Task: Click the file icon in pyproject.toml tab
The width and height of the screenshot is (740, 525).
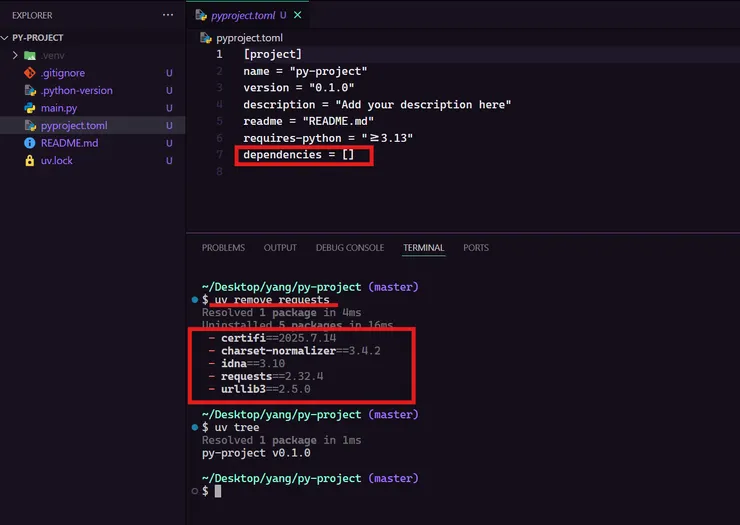Action: (201, 15)
